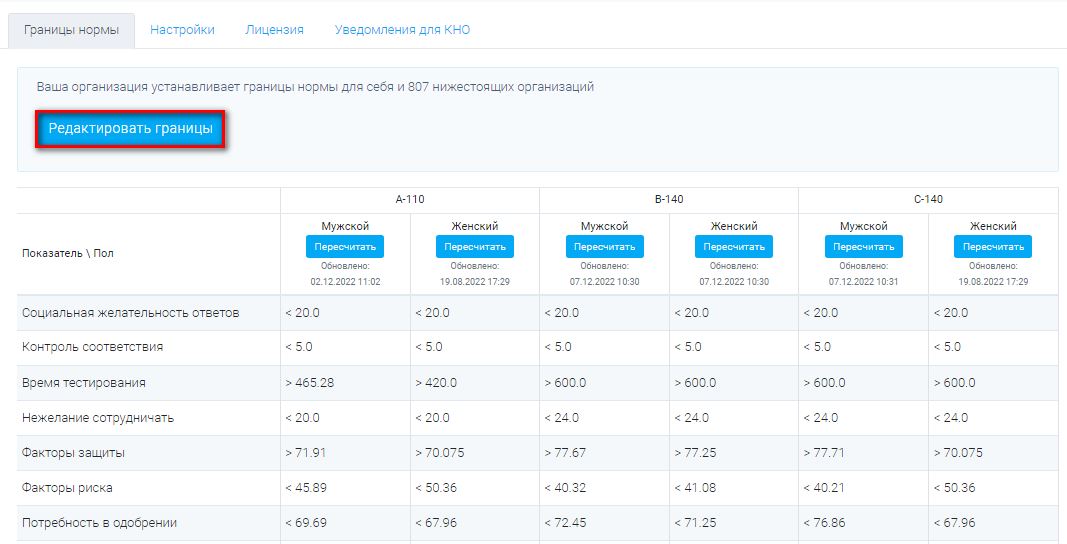Switch to the Настройки tab
This screenshot has height=544, width=1067.
click(x=182, y=30)
